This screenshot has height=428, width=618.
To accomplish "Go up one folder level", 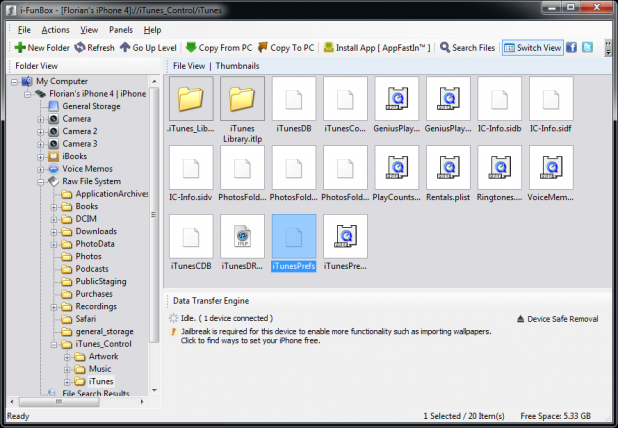I will click(150, 48).
